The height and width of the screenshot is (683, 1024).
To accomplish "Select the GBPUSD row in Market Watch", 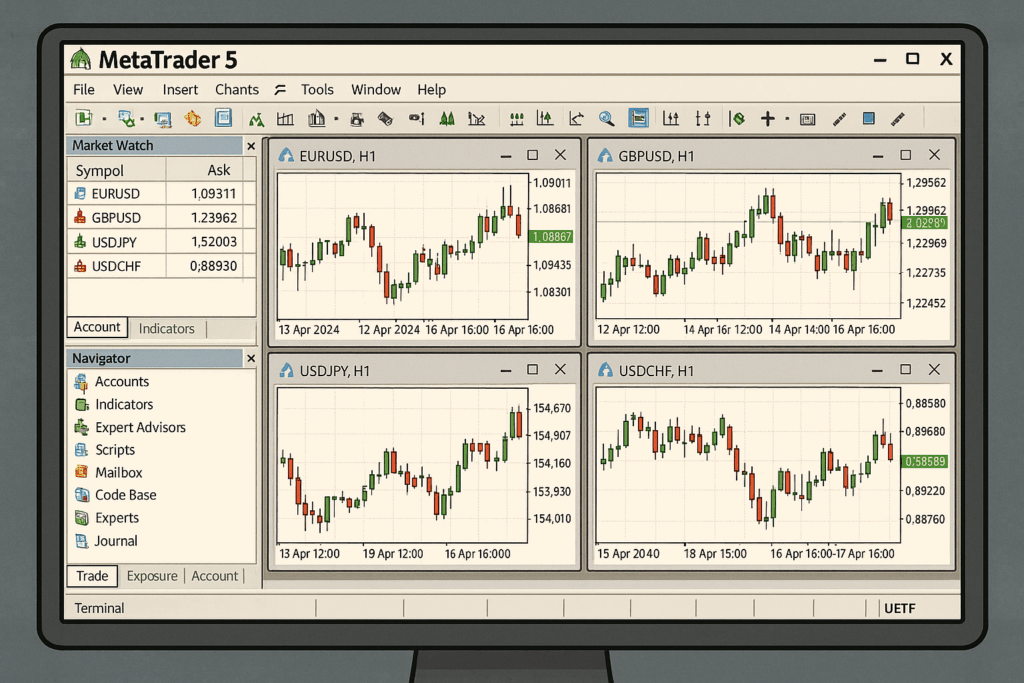I will pos(161,217).
